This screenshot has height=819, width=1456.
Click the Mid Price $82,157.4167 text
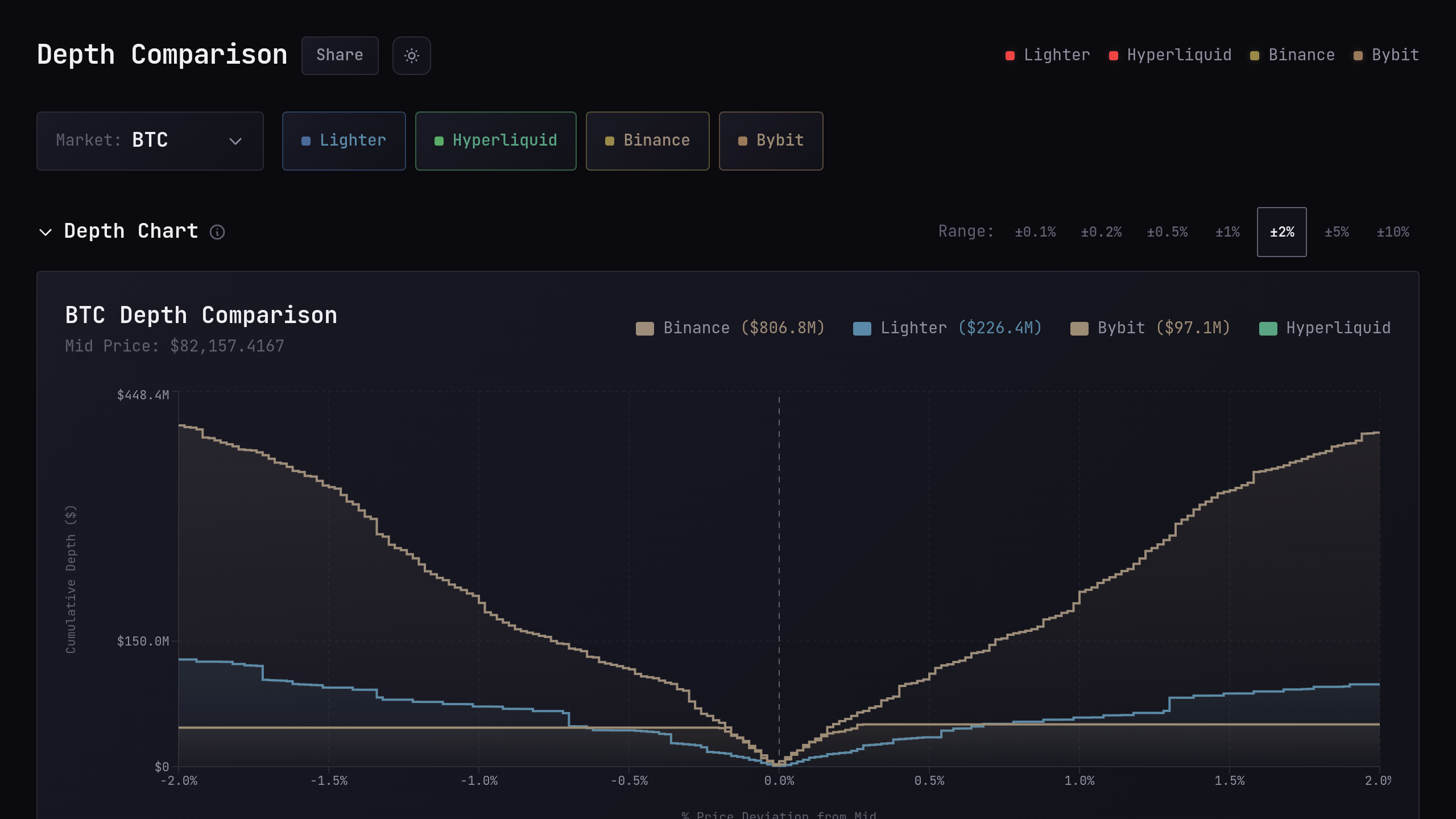[x=175, y=346]
